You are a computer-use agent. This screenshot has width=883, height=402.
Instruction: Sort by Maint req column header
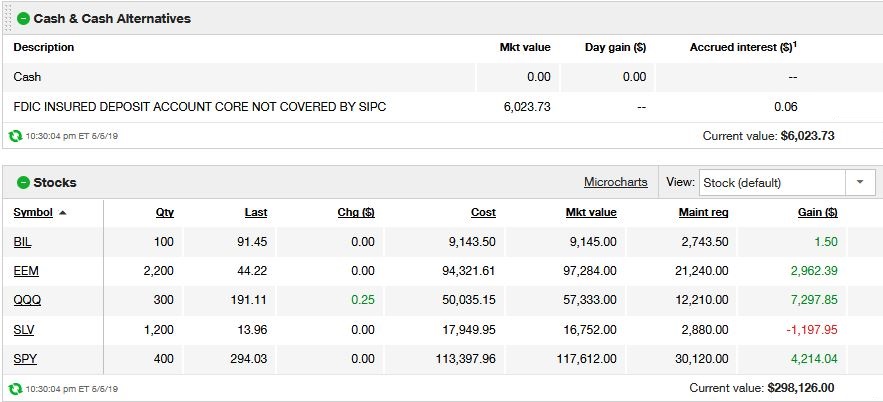tap(703, 212)
